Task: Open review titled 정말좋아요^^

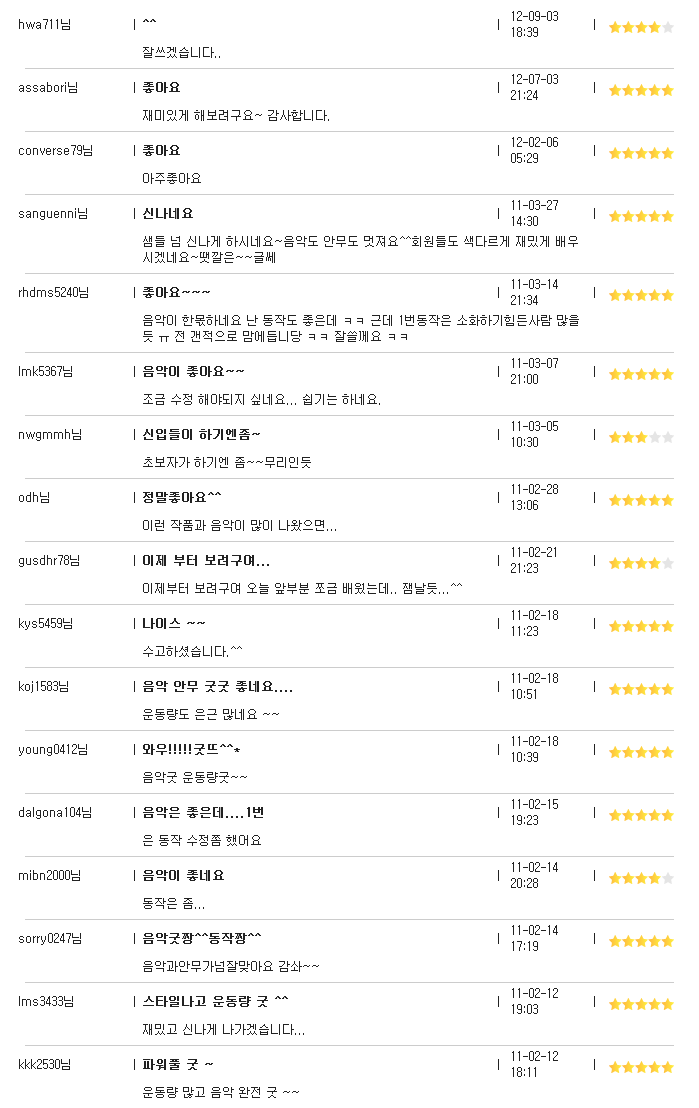Action: [x=182, y=497]
